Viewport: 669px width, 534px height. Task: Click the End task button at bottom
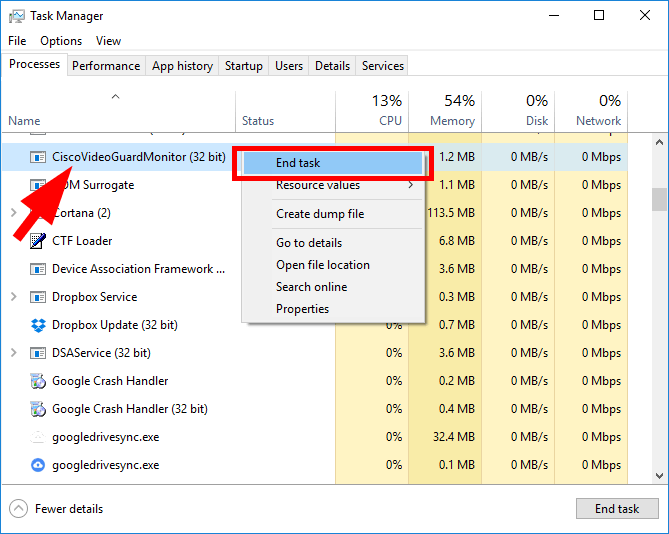click(x=617, y=508)
